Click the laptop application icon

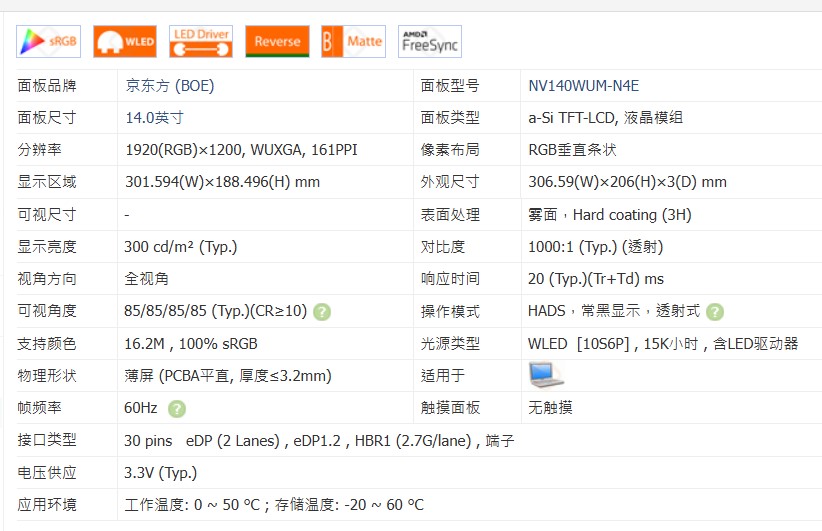coord(546,375)
